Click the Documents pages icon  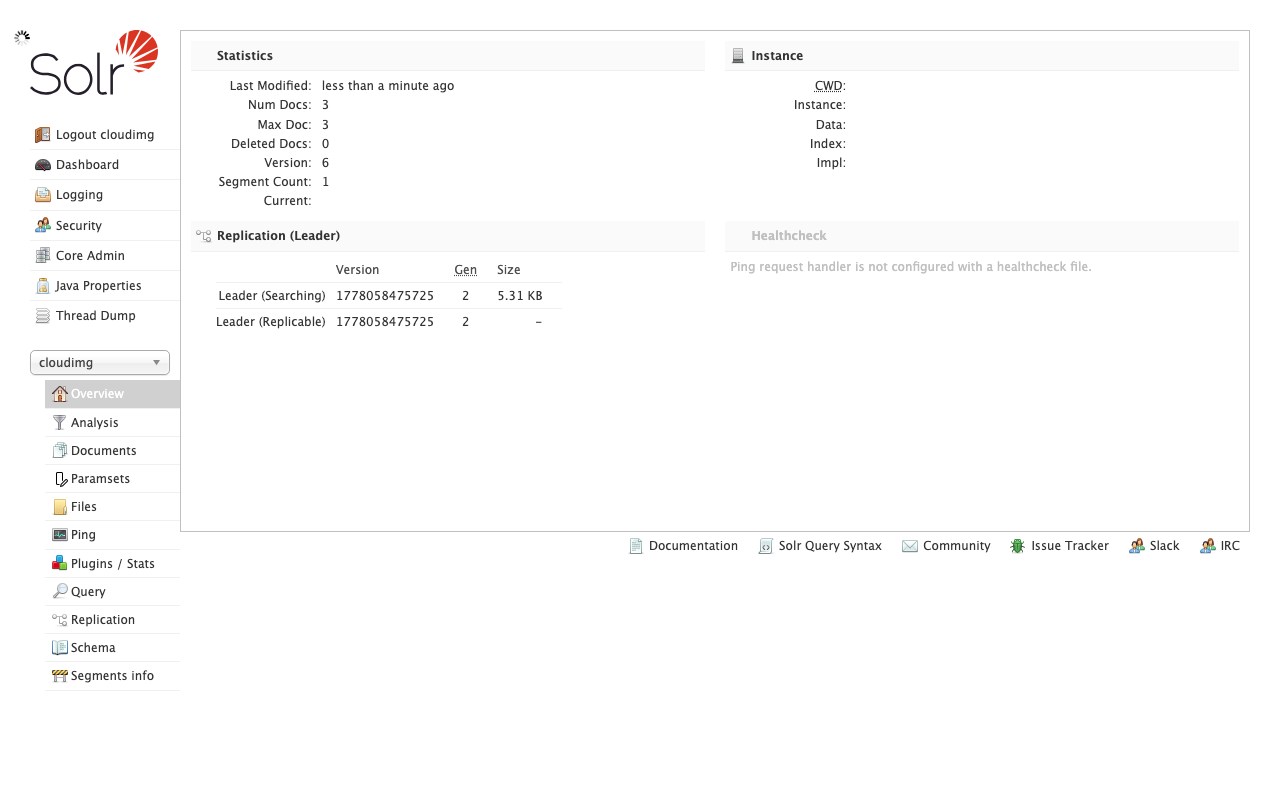(60, 451)
